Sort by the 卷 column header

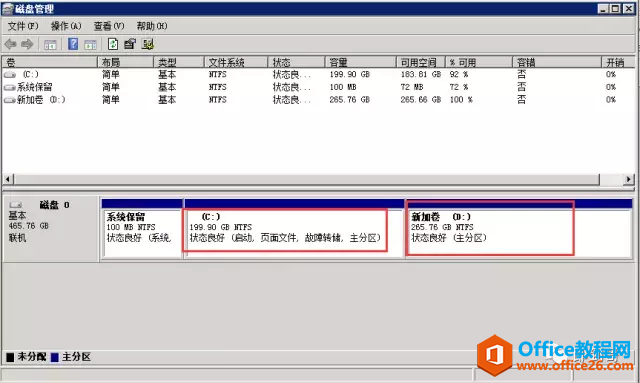[x=50, y=62]
